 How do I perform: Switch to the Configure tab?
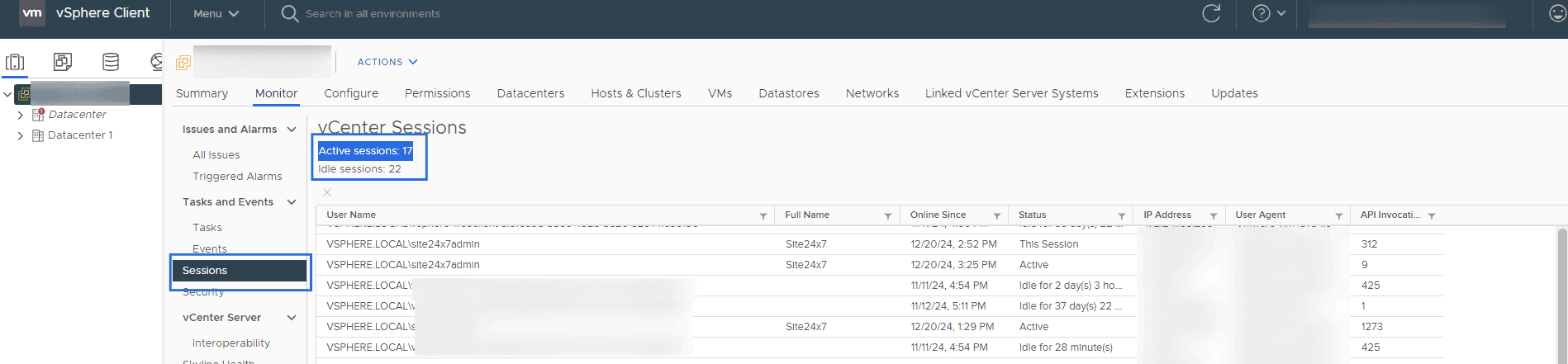(x=350, y=93)
